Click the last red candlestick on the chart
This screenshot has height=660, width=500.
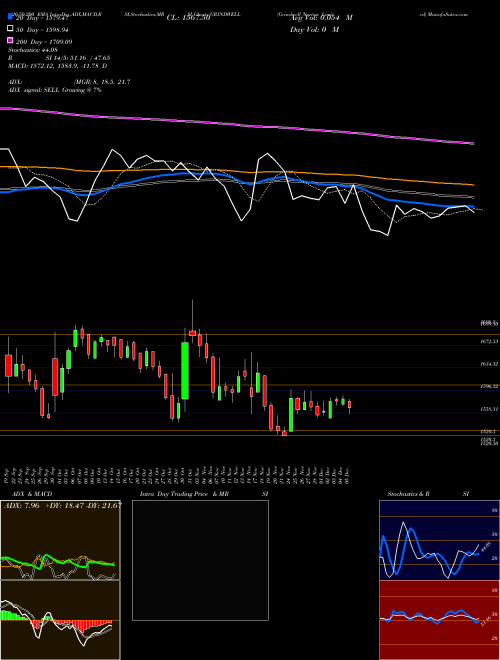point(349,405)
